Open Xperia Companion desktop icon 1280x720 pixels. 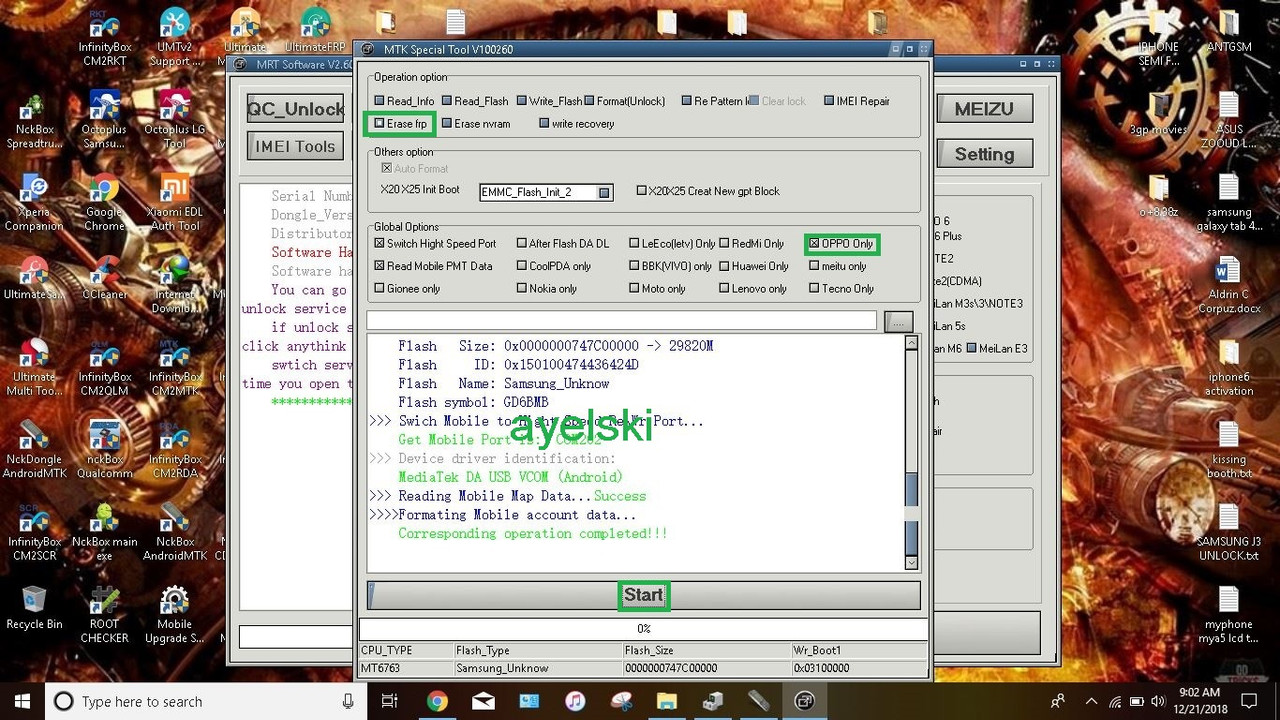(35, 203)
